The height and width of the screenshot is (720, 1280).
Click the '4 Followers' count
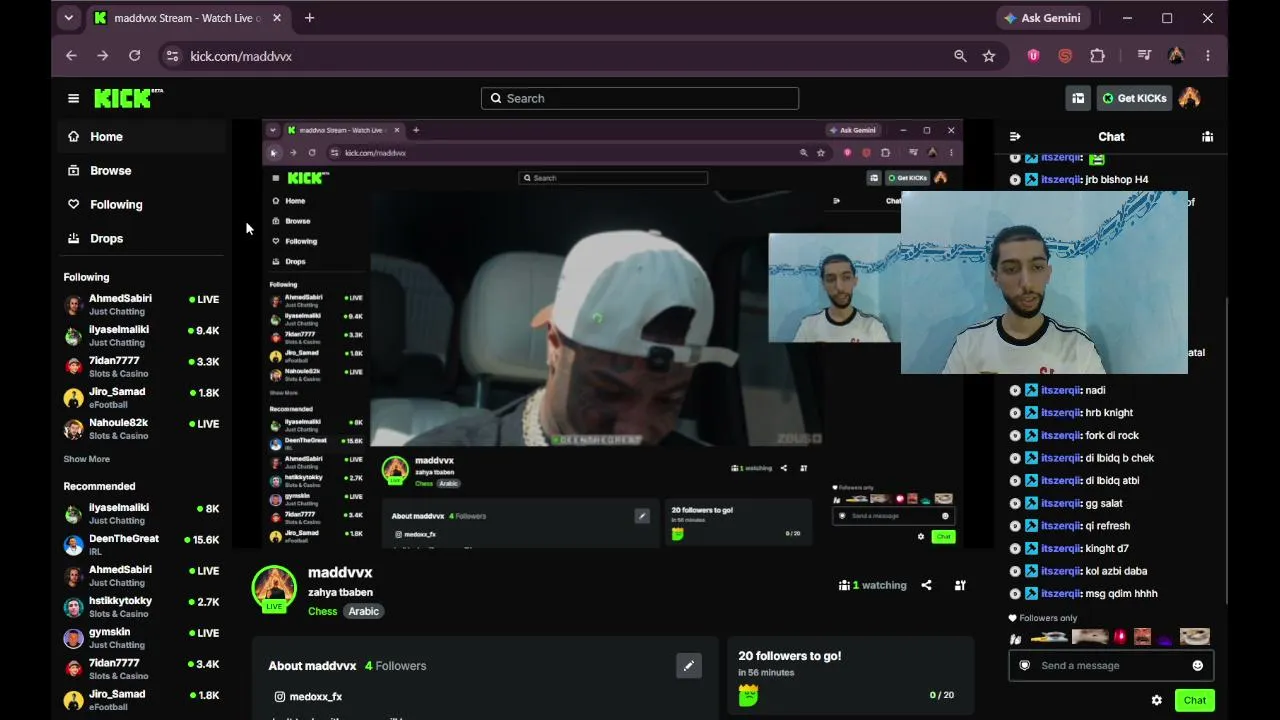pos(395,666)
